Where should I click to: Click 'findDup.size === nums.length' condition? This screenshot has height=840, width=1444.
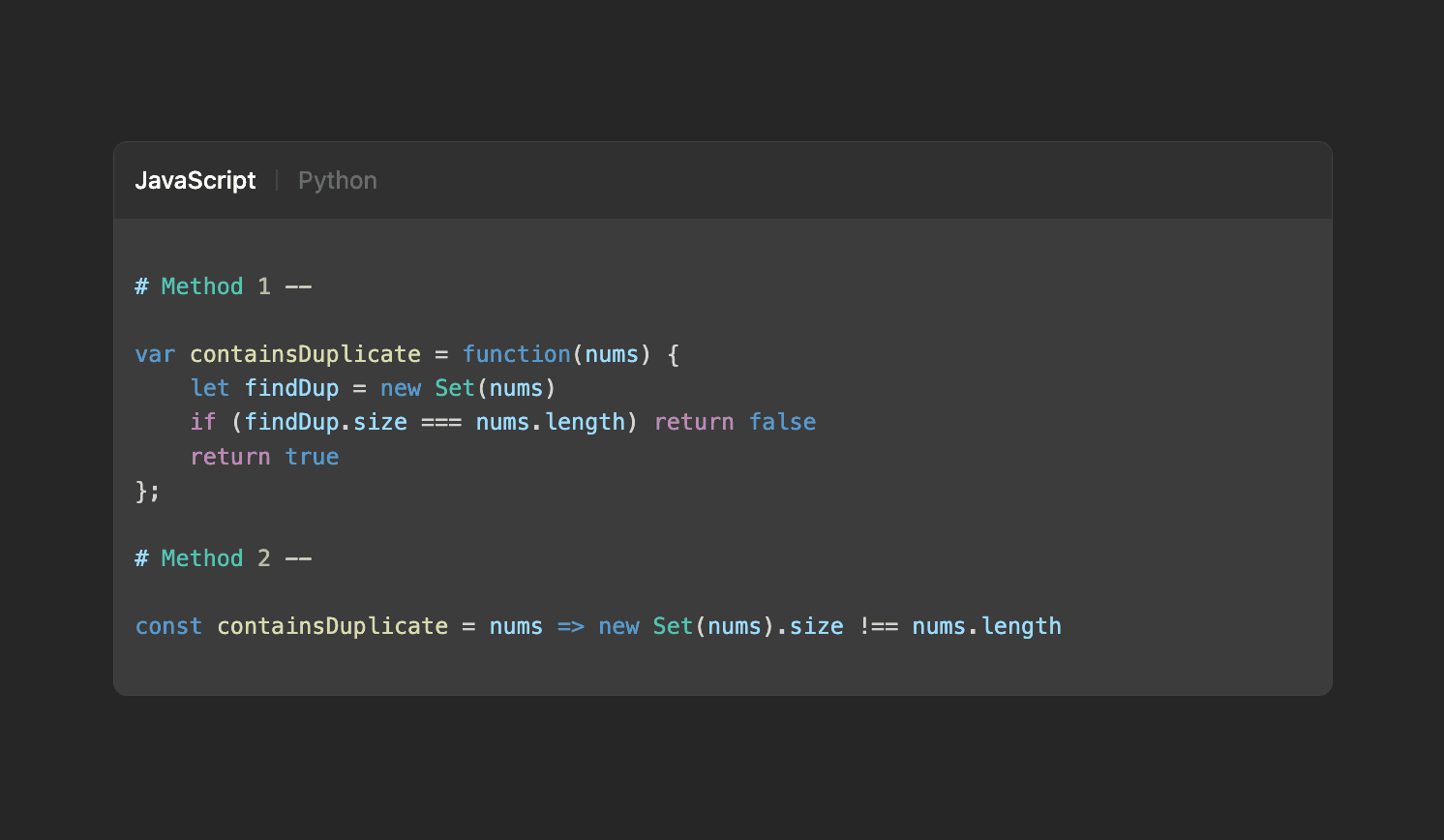tap(435, 422)
